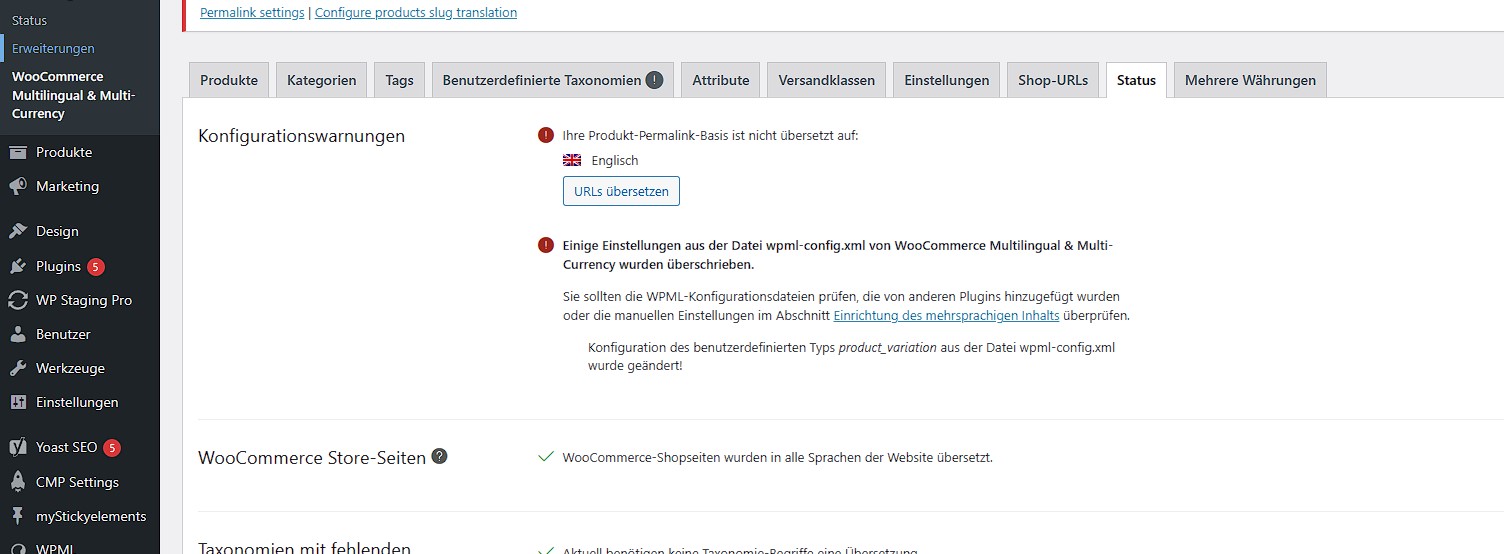Screen dimensions: 1504x554
Task: Follow the Einrichtung des mehrsprachigen Inhalts link
Action: tap(946, 315)
